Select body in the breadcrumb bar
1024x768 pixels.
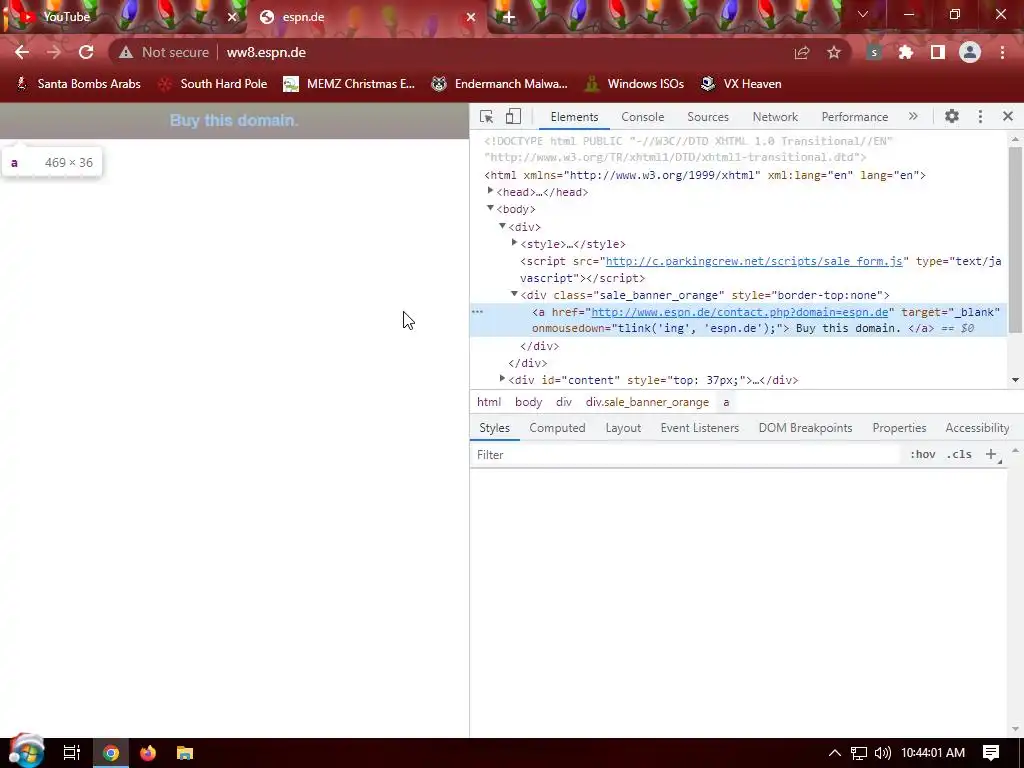click(528, 402)
